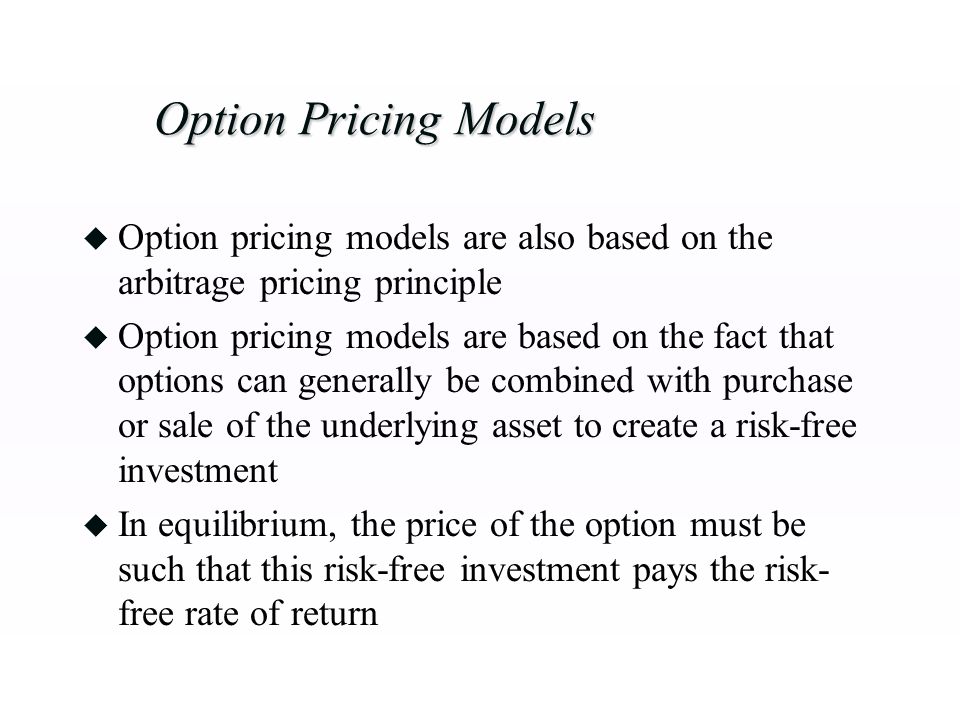Screen dimensions: 960x720
Task: Click the slide title Option Pricing Models
Action: point(375,120)
